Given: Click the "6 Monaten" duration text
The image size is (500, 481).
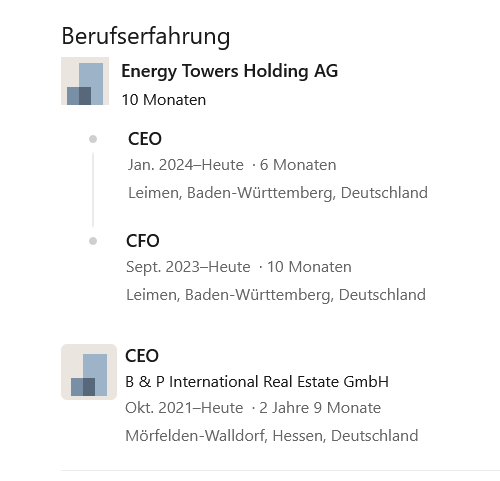Looking at the screenshot, I should pos(298,165).
